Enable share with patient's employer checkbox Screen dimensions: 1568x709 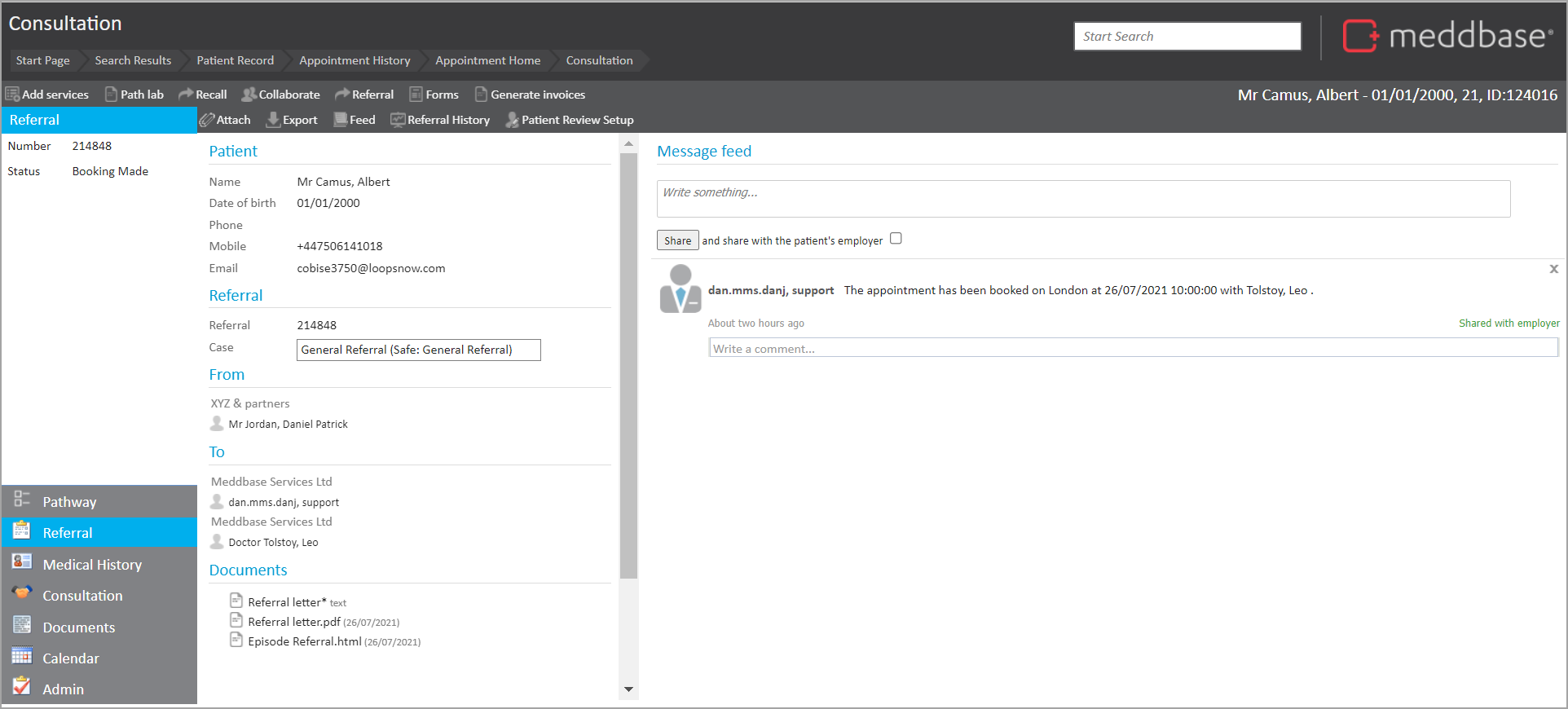click(896, 239)
